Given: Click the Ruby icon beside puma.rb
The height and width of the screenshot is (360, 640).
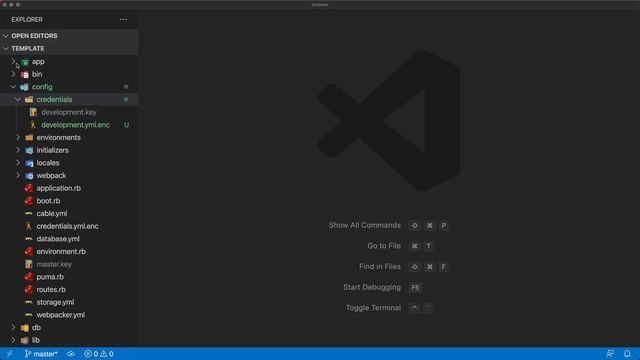Looking at the screenshot, I should [x=29, y=277].
